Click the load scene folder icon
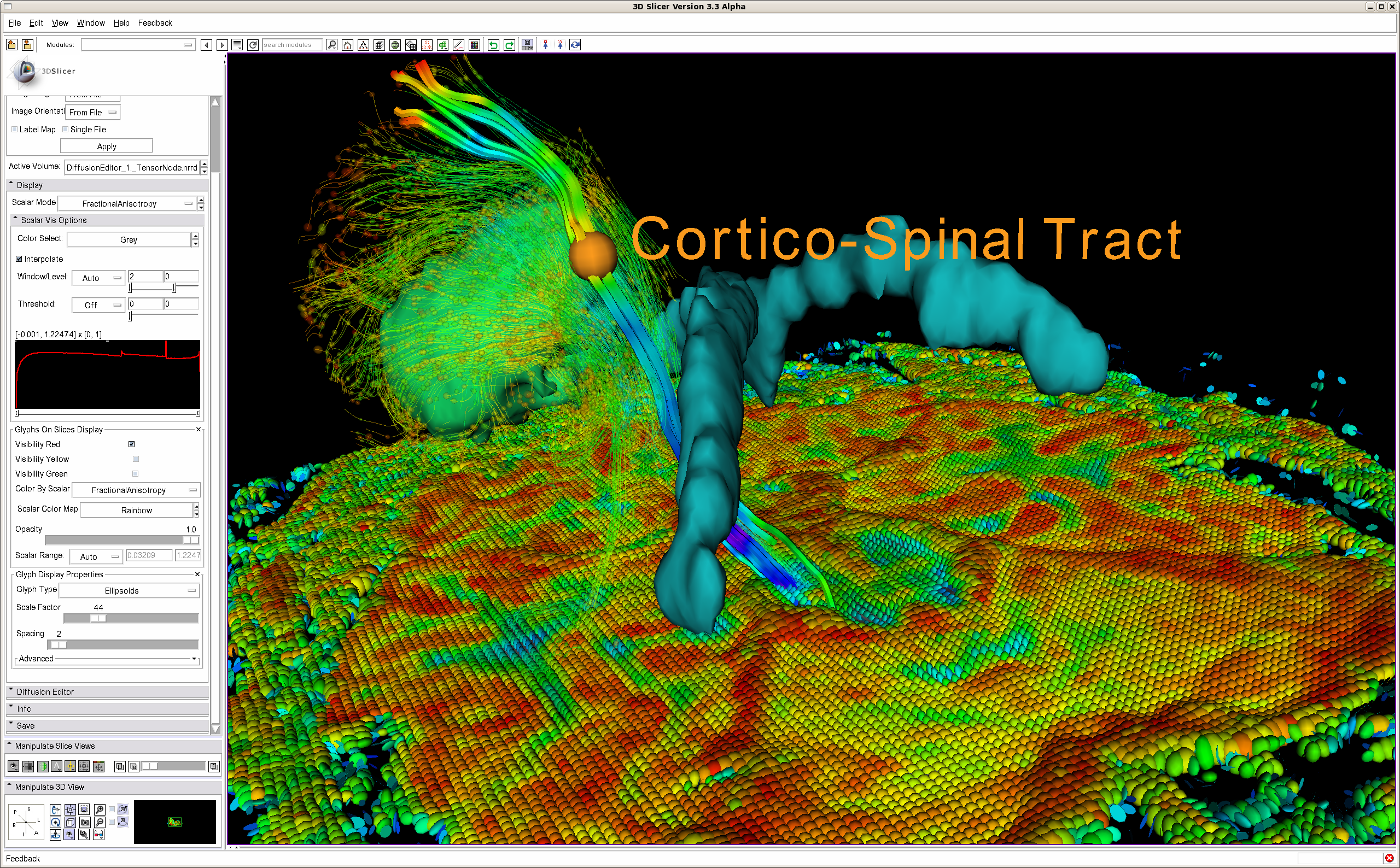1400x868 pixels. coord(11,45)
